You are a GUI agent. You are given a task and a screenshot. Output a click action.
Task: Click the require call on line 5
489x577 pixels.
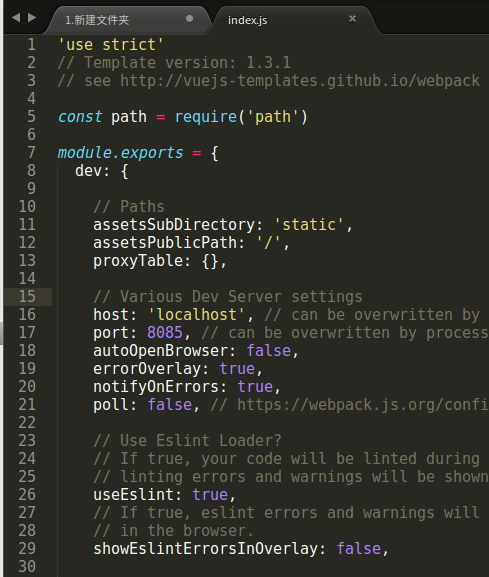tap(206, 117)
